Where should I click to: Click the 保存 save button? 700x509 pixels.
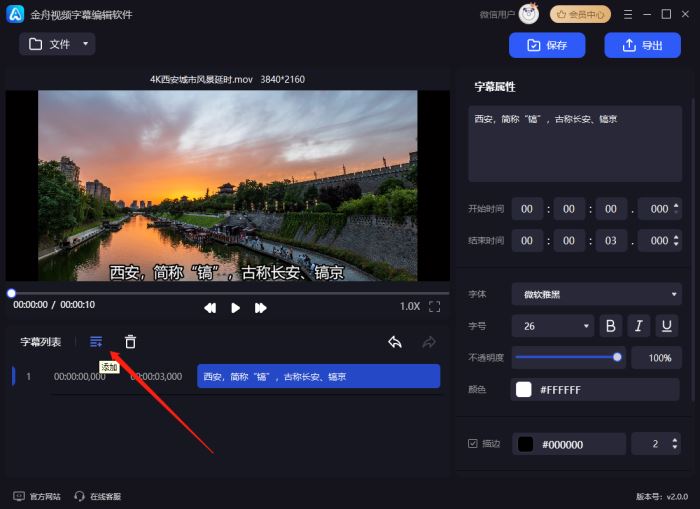click(547, 45)
